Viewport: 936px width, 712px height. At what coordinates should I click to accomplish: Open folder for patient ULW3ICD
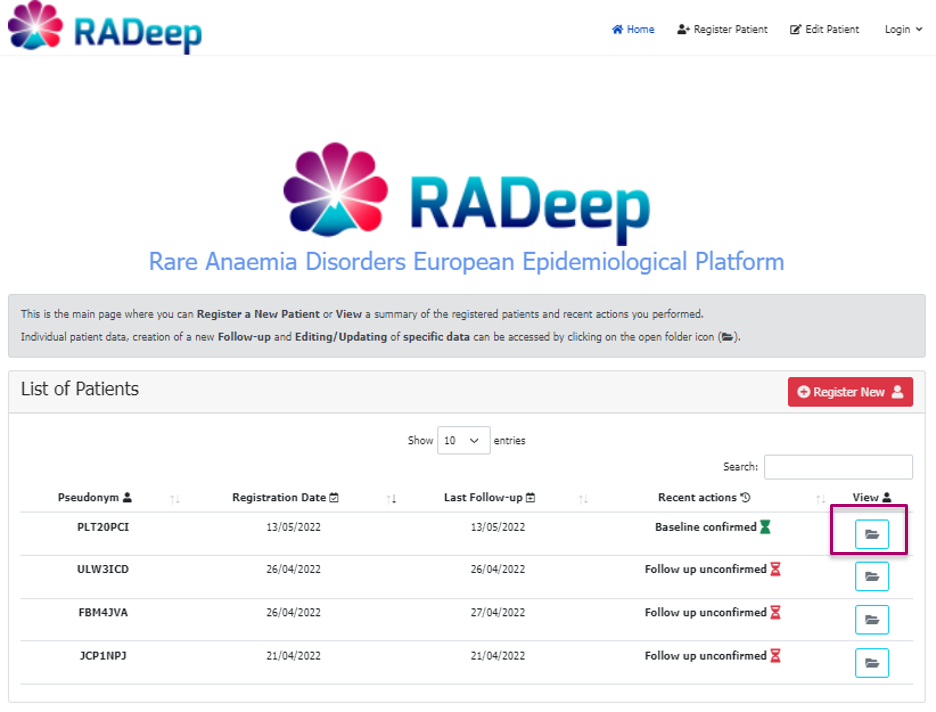tap(872, 577)
